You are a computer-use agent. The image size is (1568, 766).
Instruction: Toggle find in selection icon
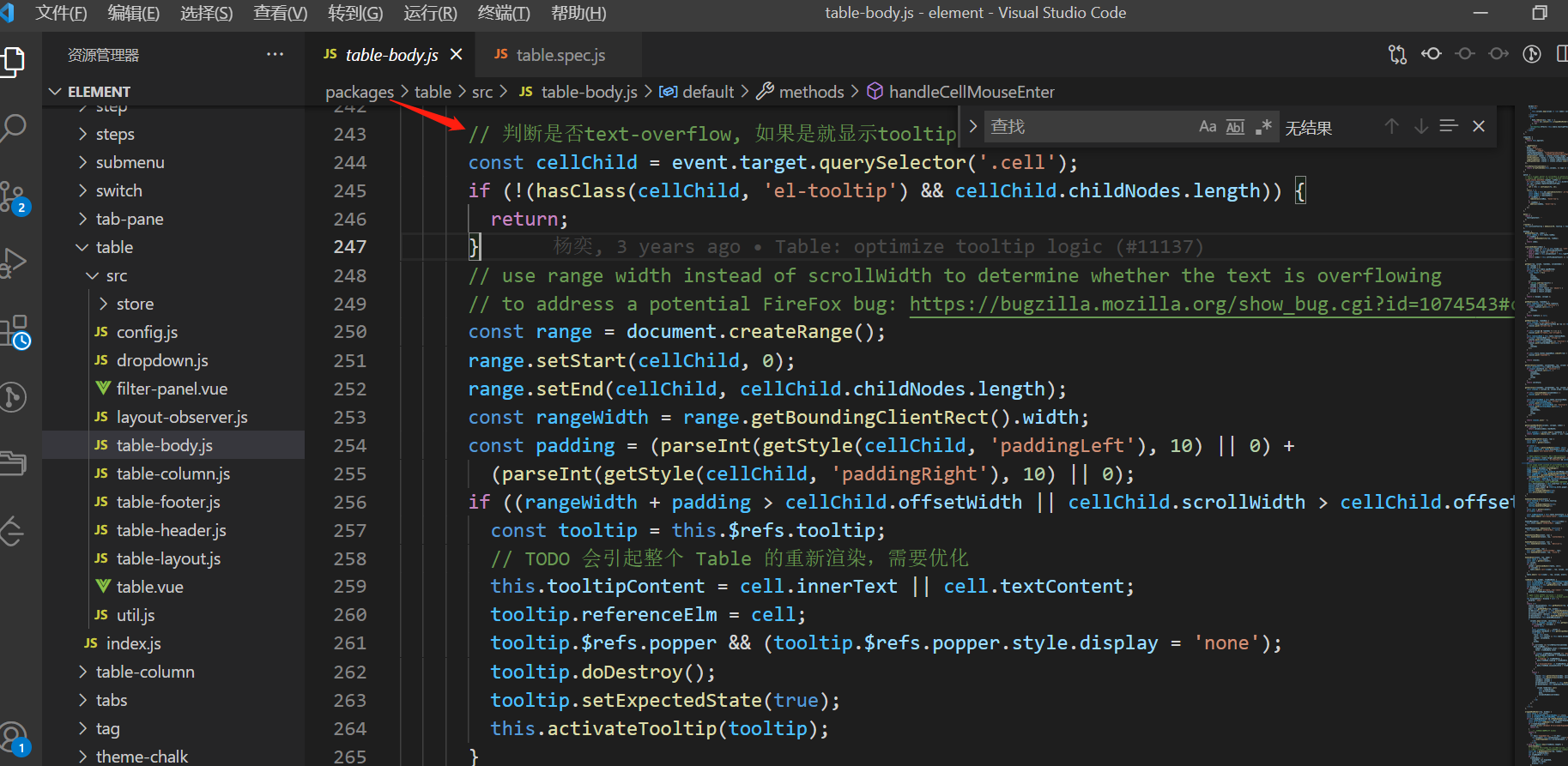[1449, 126]
